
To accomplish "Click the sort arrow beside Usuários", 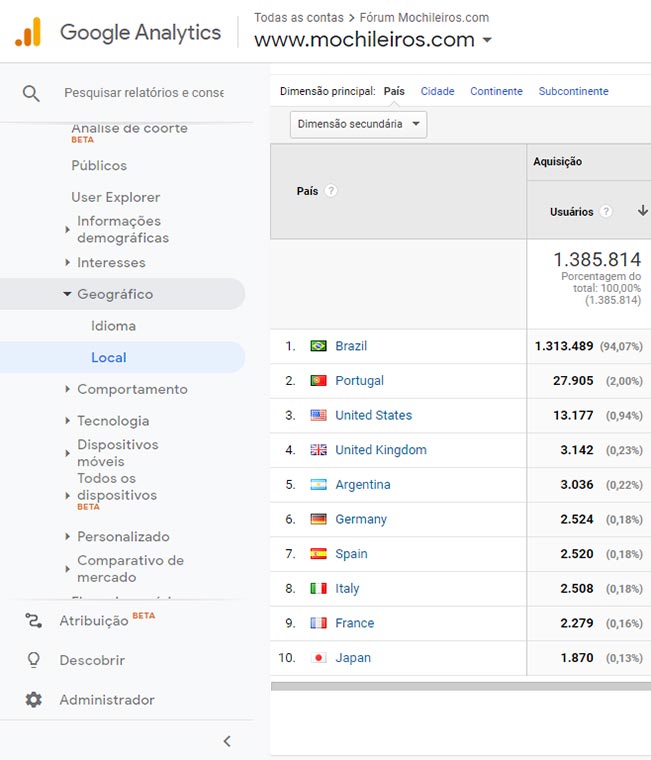I will 643,210.
